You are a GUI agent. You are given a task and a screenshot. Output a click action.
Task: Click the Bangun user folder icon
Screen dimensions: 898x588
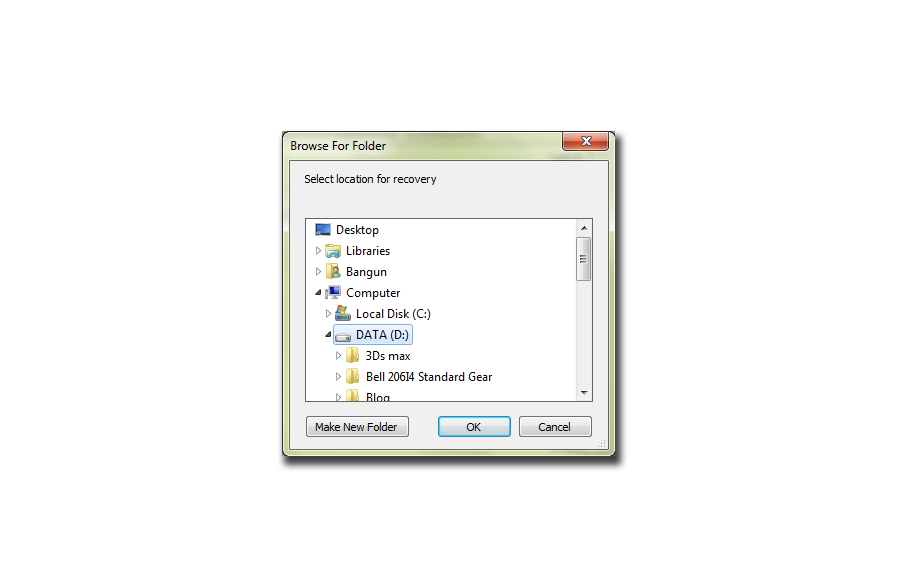click(333, 271)
